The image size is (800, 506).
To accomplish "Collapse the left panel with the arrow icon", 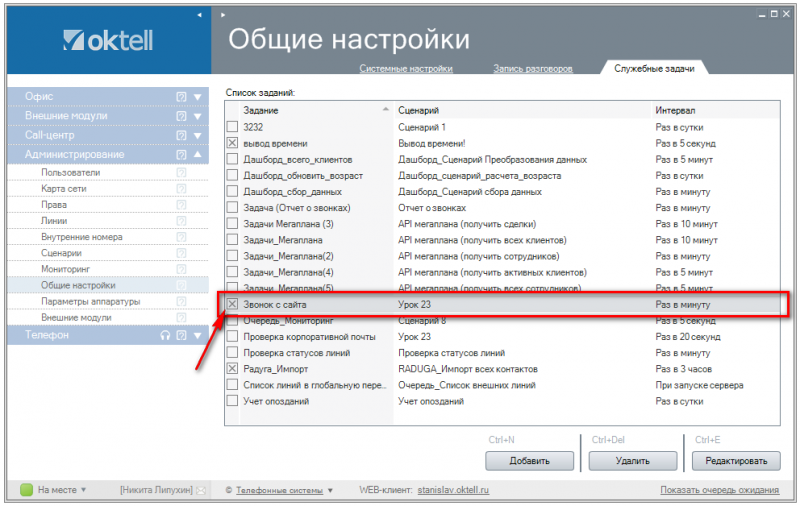I will (199, 15).
